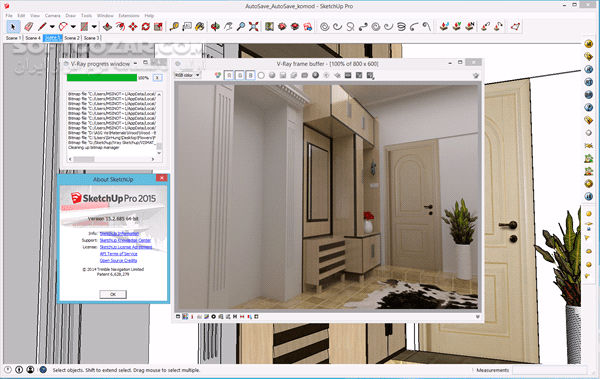
Task: Open API Terms of Service link
Action: coord(118,254)
